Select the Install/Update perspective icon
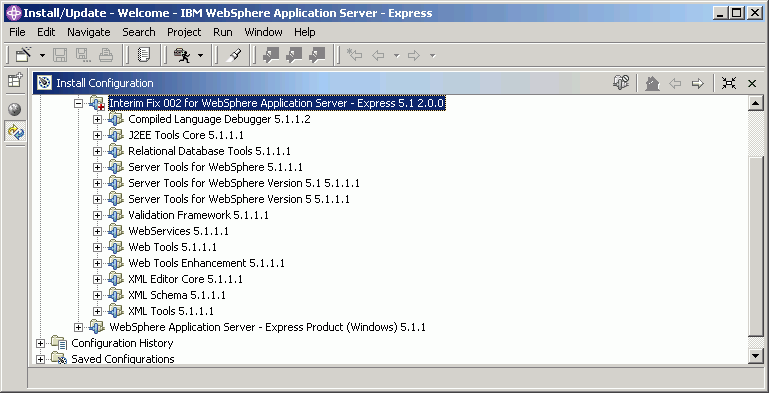 [16, 131]
